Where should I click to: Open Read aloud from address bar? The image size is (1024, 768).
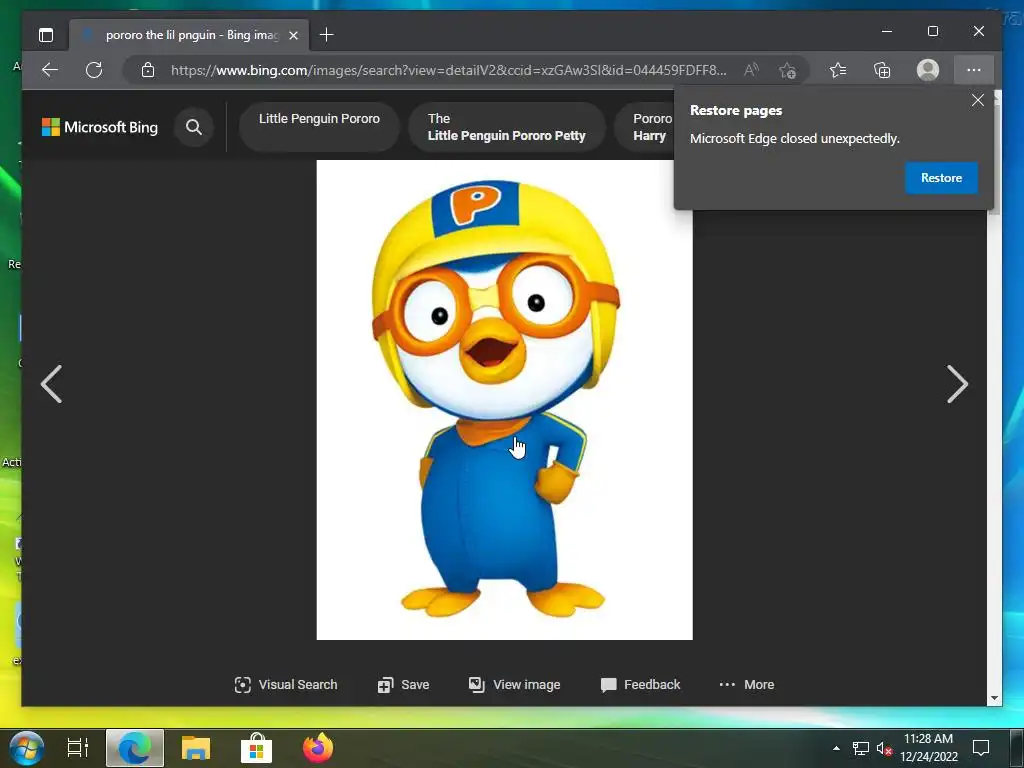tap(751, 70)
